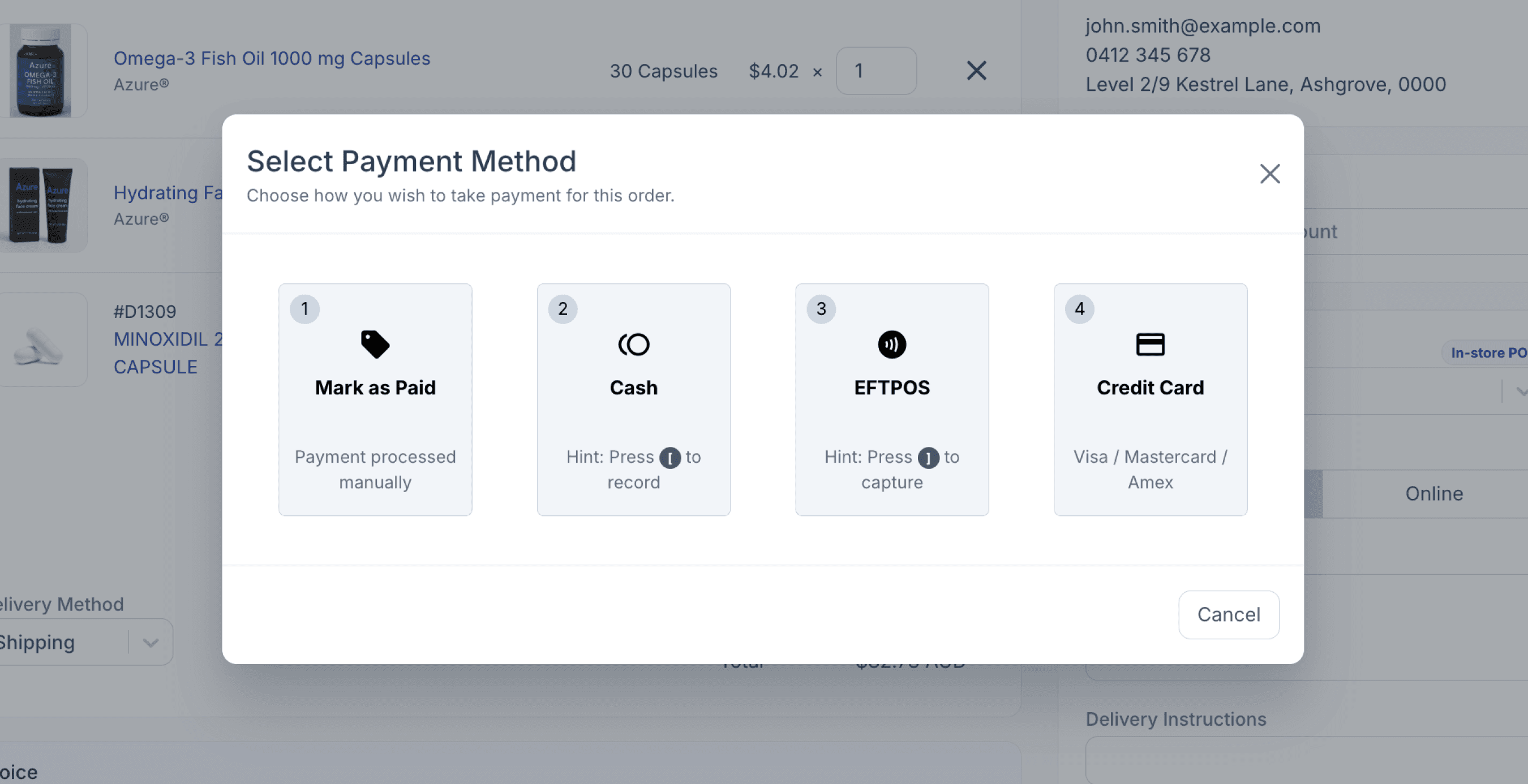Click the contactless icon above EFTPOS
Image resolution: width=1528 pixels, height=784 pixels.
pos(891,344)
